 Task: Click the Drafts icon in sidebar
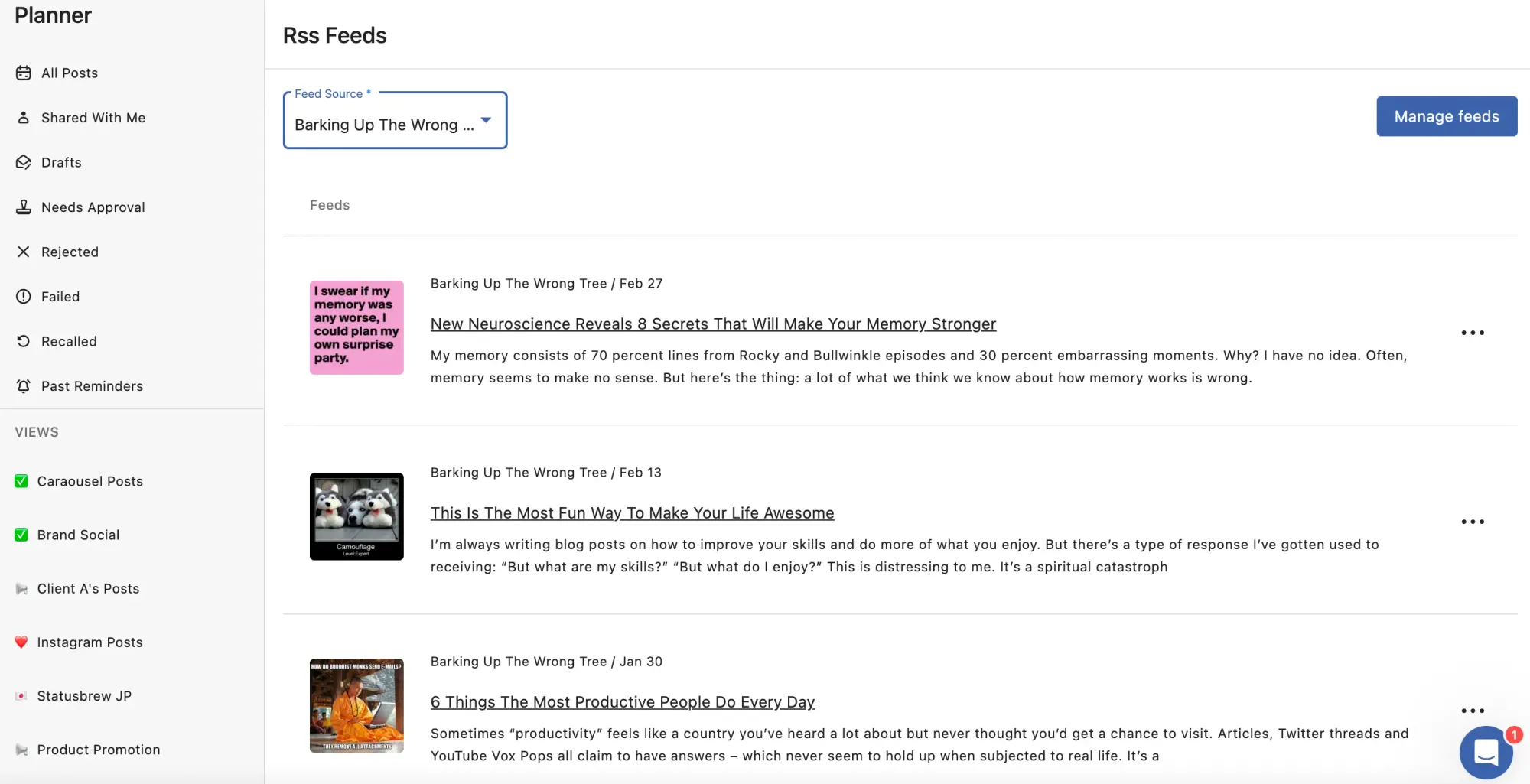coord(24,163)
